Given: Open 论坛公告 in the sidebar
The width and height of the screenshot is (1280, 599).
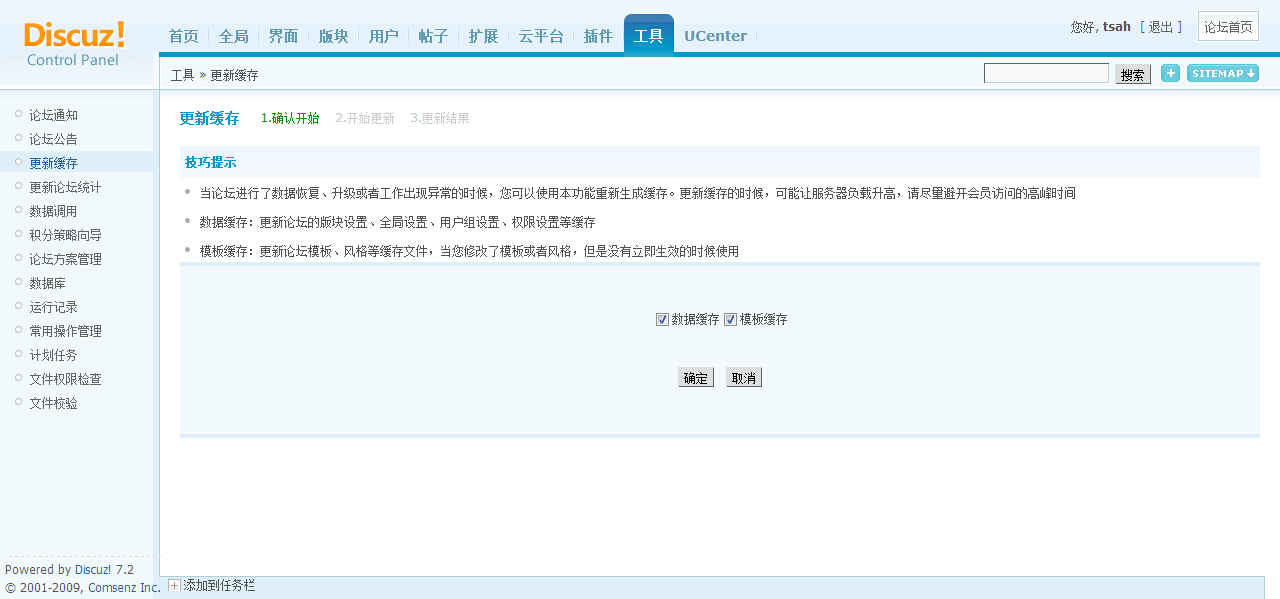Looking at the screenshot, I should (x=53, y=139).
